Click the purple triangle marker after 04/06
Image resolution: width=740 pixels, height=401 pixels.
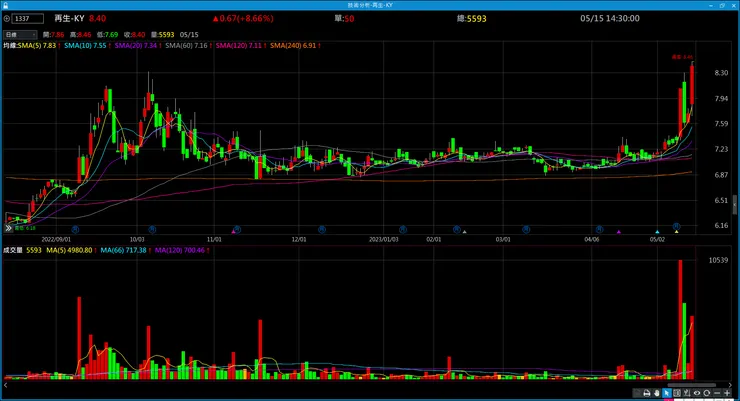coord(619,232)
